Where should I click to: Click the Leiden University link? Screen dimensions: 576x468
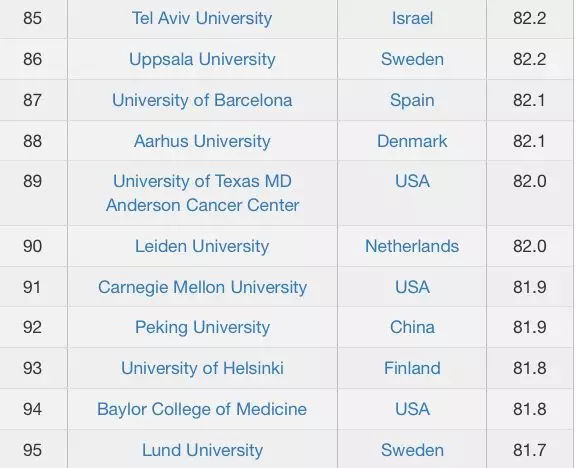pos(202,246)
